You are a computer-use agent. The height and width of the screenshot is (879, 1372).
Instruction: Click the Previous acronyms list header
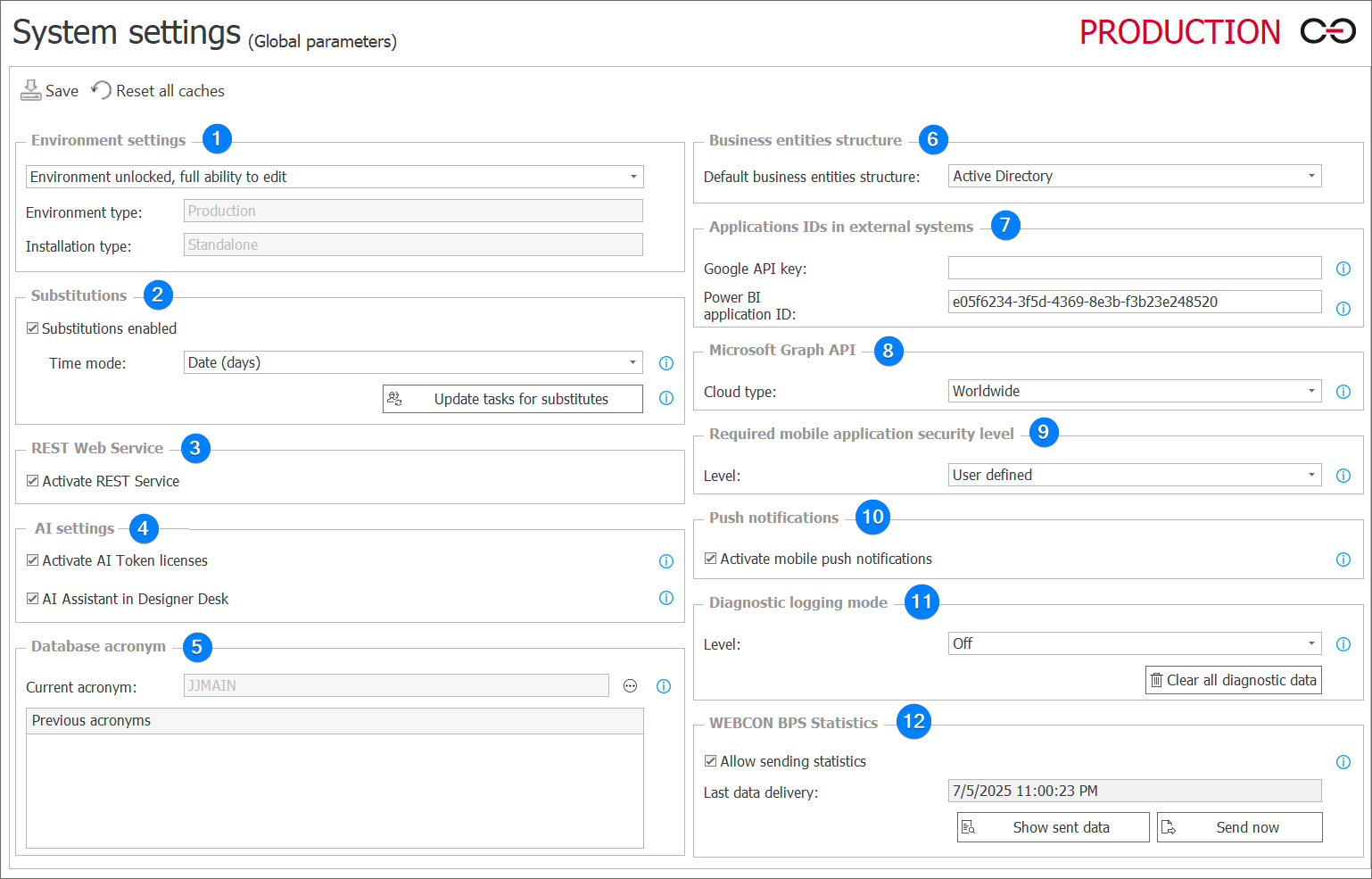335,721
